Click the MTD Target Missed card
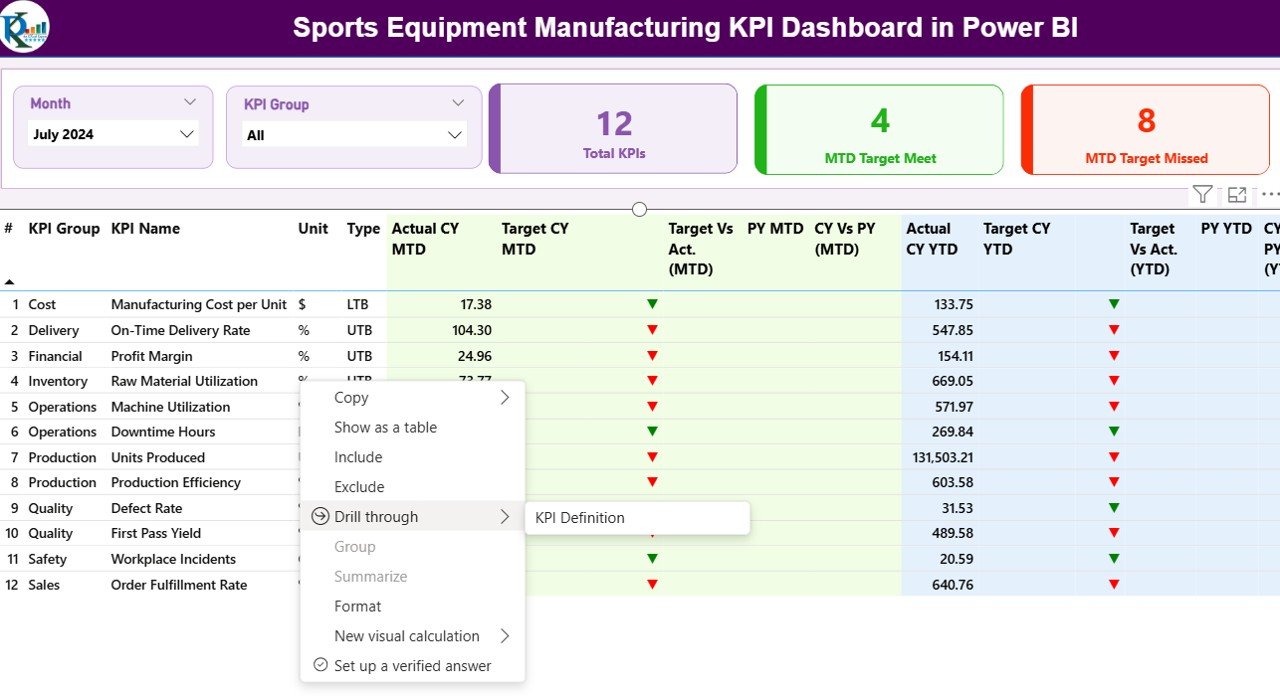1280x696 pixels. click(x=1144, y=129)
